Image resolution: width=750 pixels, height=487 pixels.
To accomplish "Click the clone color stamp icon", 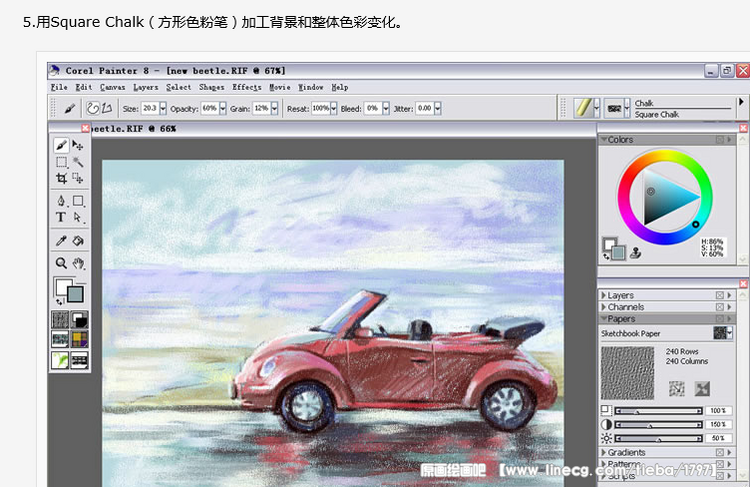I will (635, 253).
